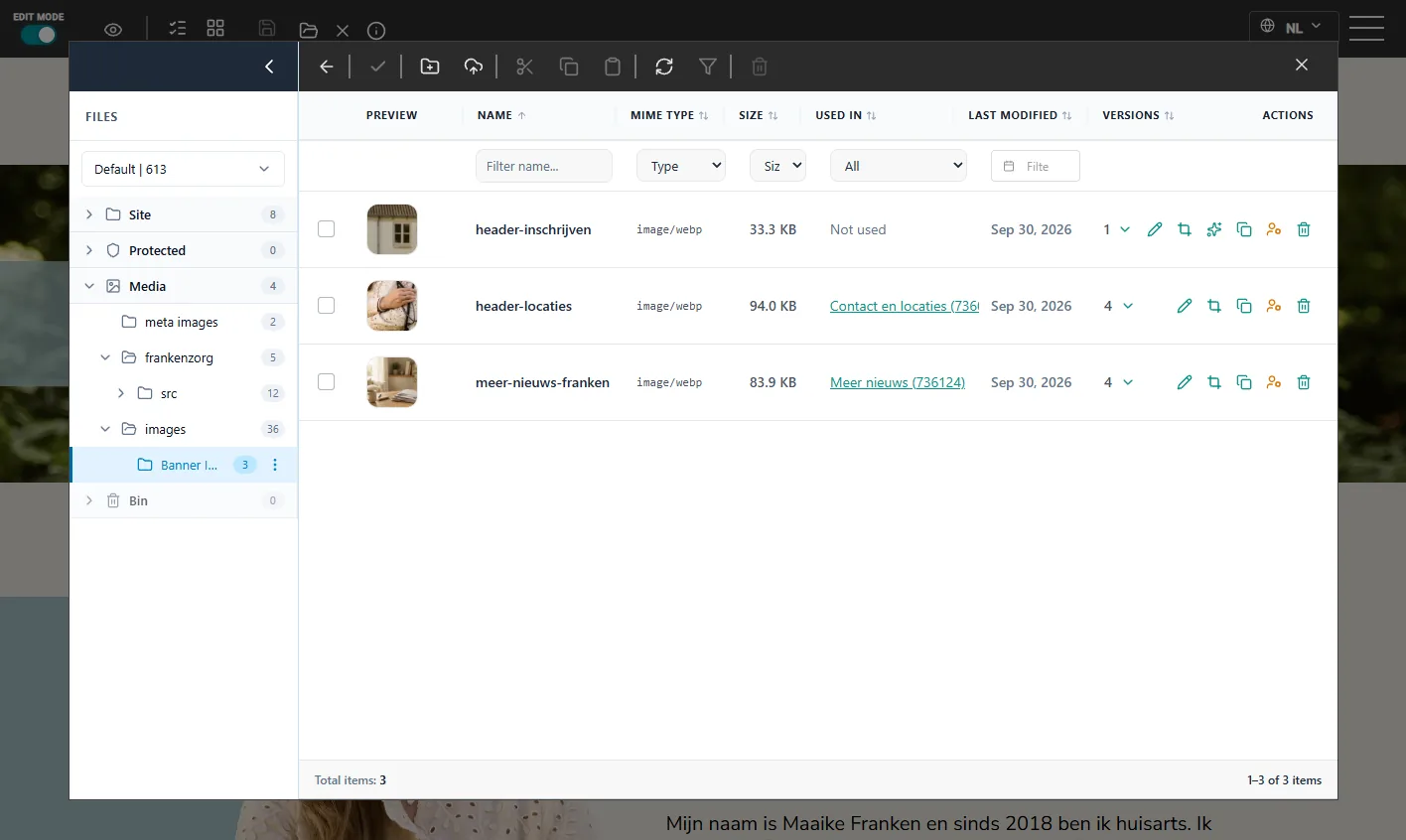The image size is (1406, 840).
Task: Toggle the preview eye icon
Action: [113, 30]
